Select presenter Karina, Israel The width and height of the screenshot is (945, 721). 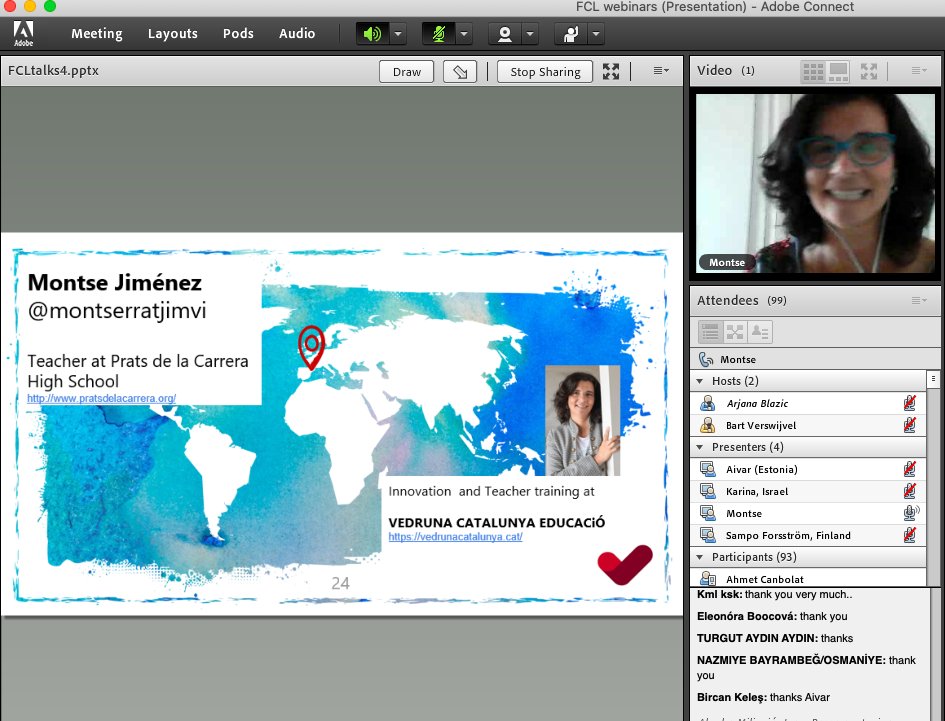[808, 491]
